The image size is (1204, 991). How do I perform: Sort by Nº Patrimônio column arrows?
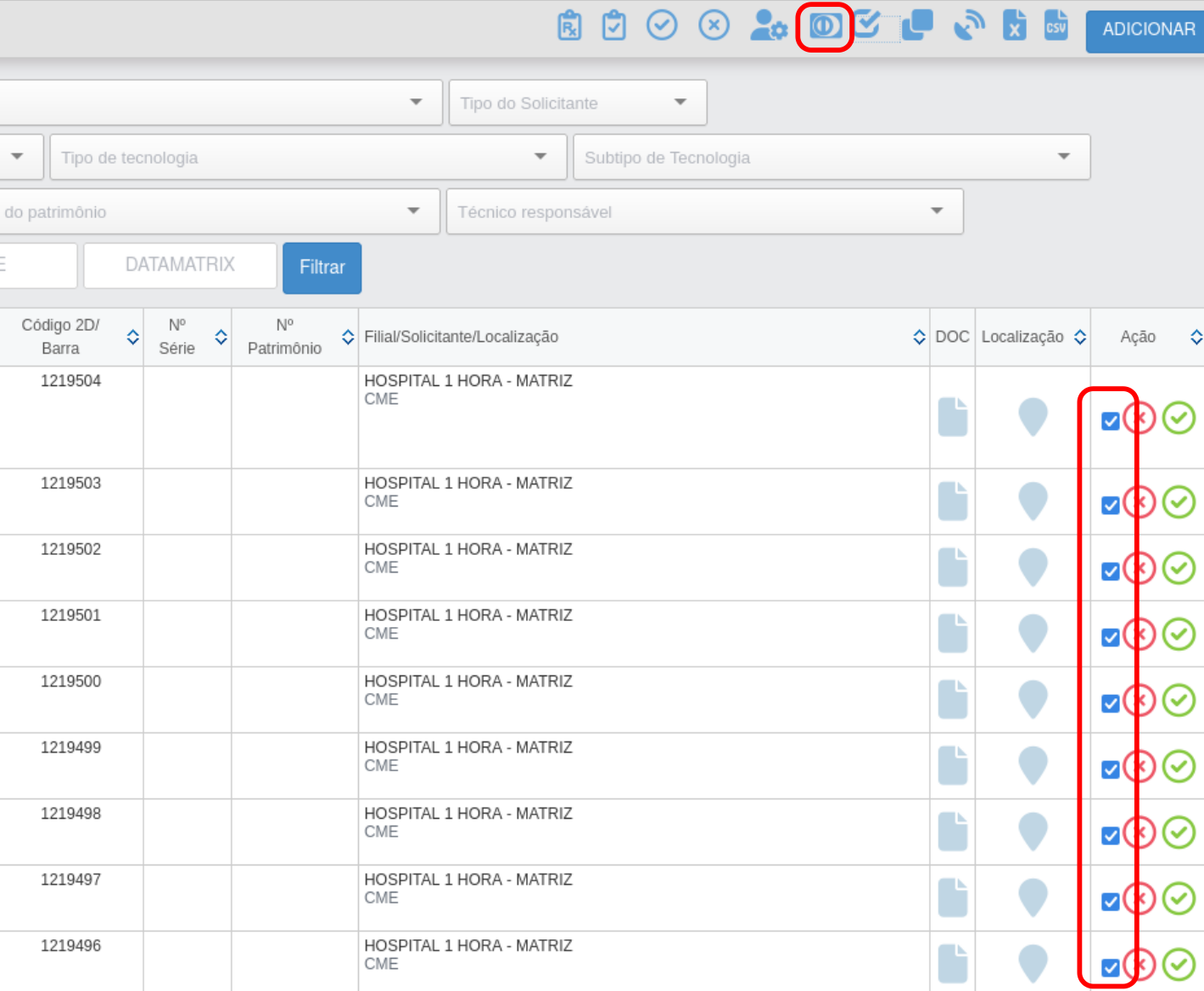click(348, 337)
